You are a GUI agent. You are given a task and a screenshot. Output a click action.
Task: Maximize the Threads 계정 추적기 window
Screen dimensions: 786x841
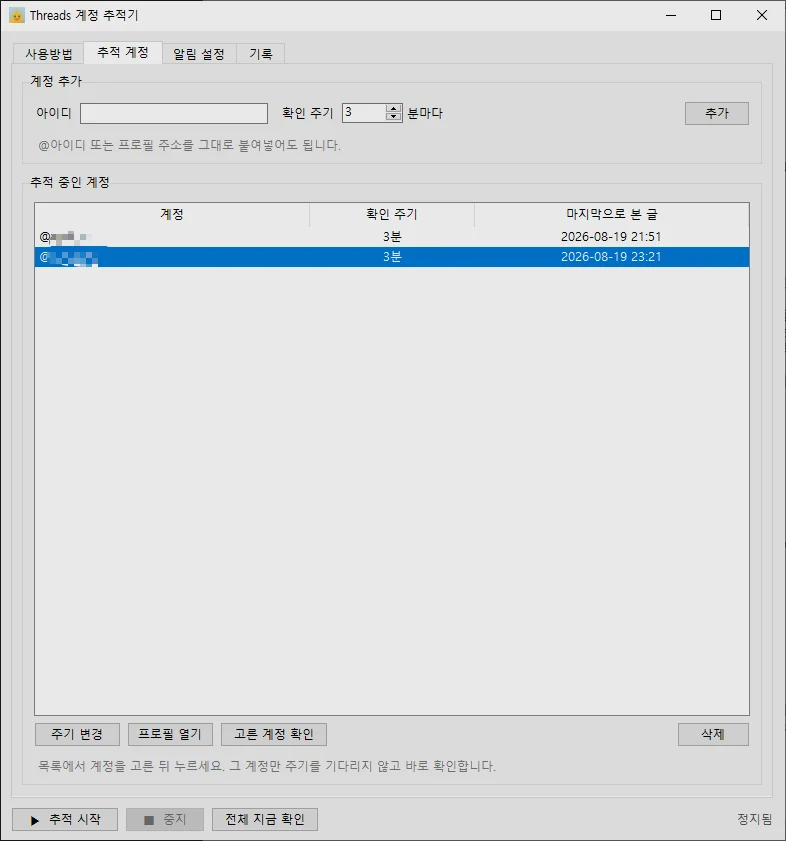pos(716,16)
